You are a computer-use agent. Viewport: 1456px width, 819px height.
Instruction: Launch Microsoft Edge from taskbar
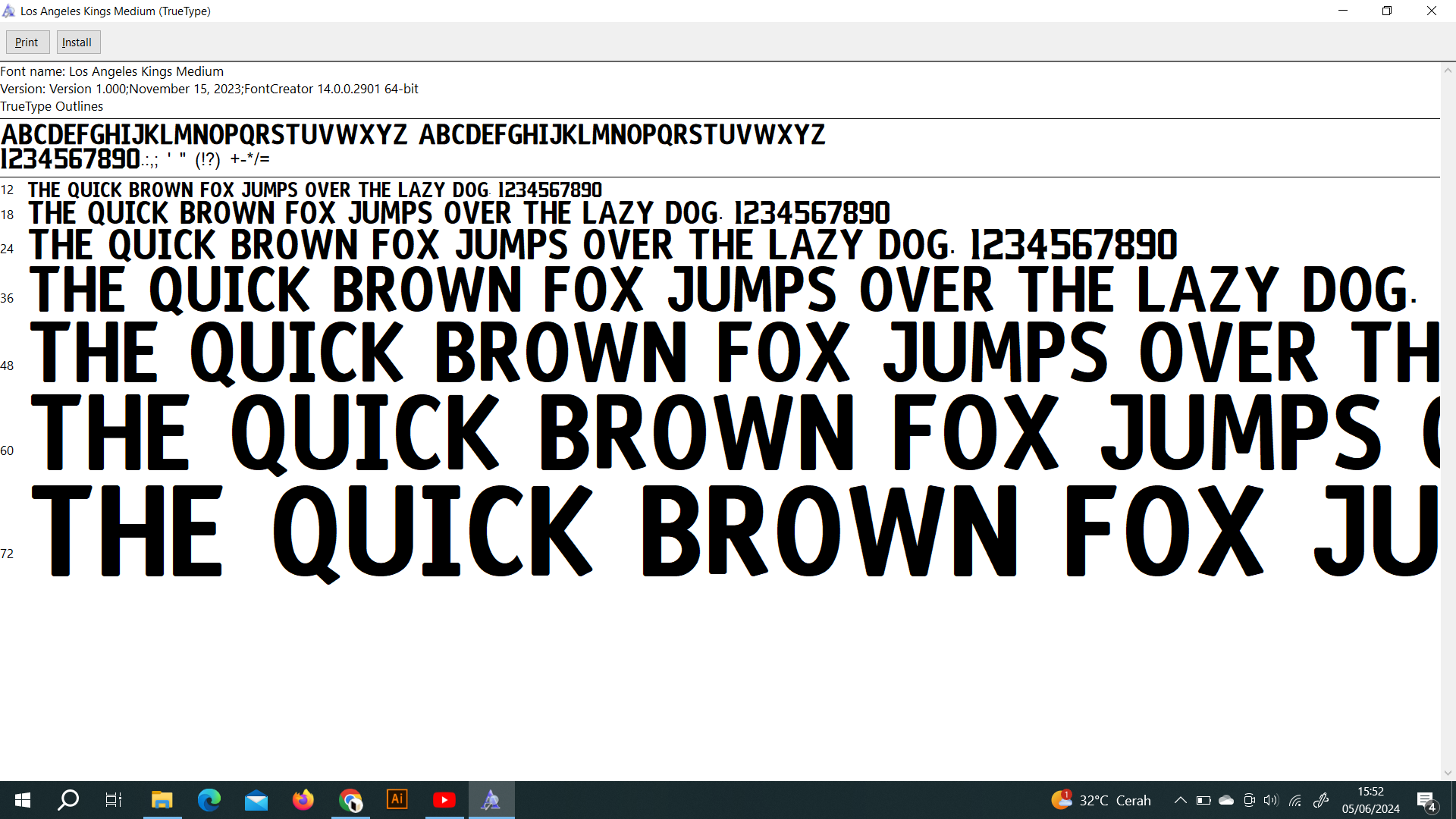pos(209,800)
